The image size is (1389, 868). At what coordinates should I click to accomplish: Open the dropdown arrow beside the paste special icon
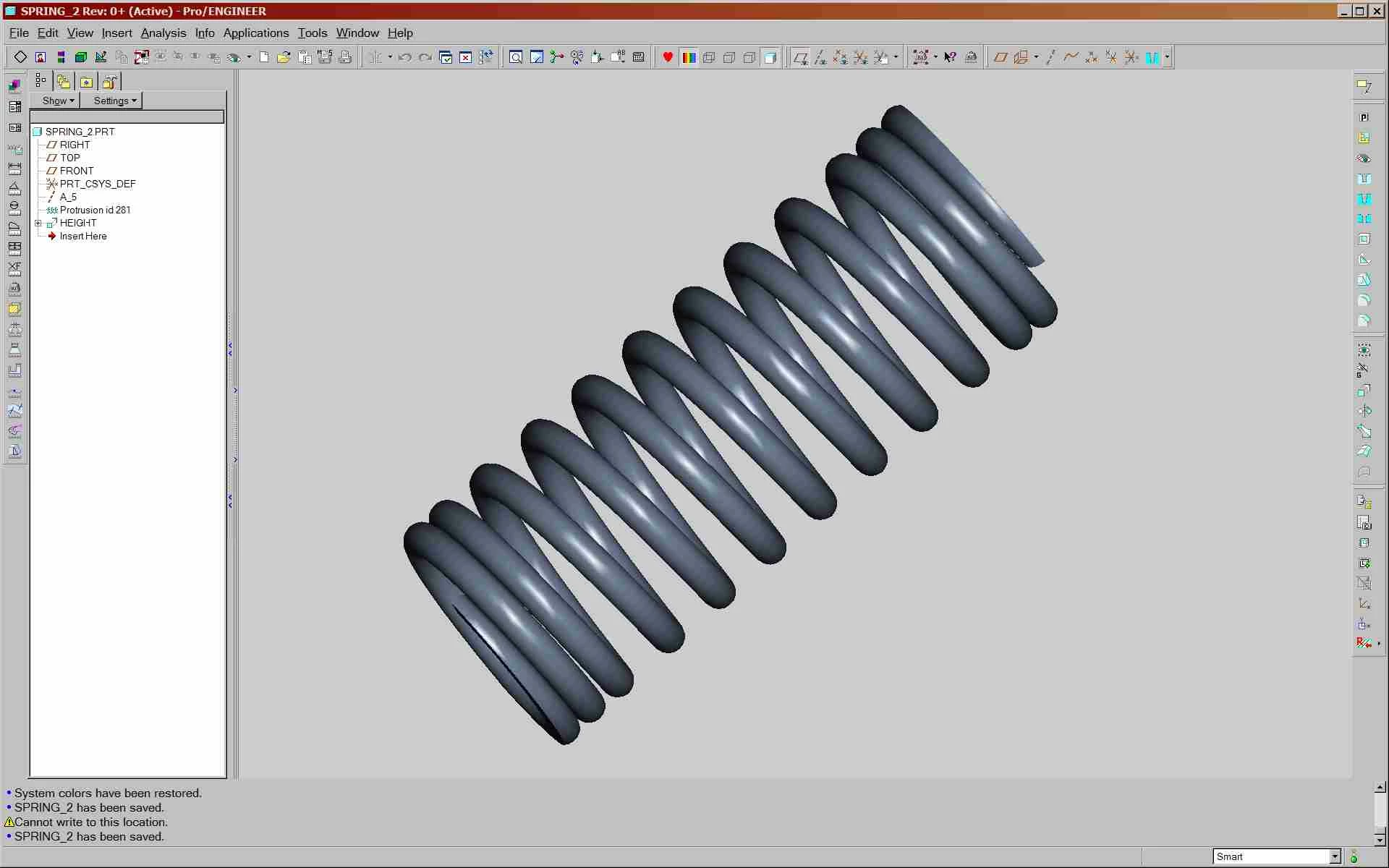pyautogui.click(x=390, y=57)
